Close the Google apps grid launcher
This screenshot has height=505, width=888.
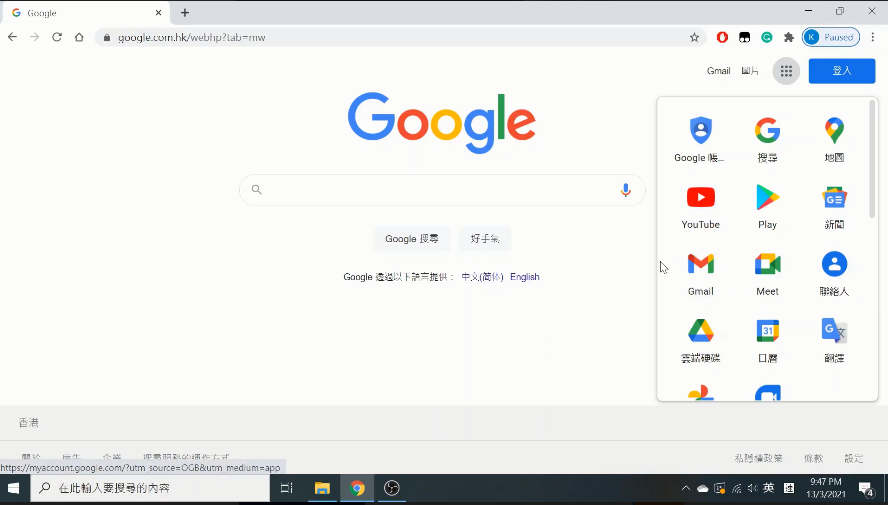tap(786, 71)
